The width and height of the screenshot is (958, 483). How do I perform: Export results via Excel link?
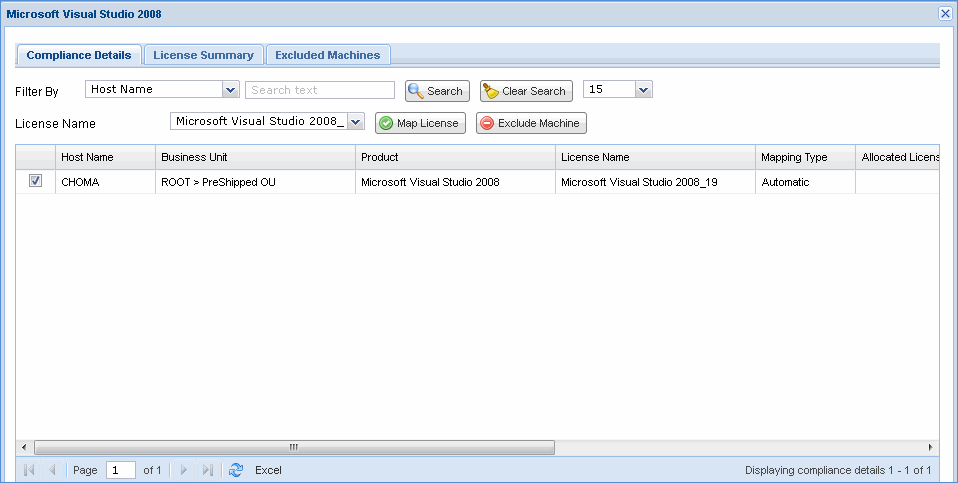coord(268,470)
